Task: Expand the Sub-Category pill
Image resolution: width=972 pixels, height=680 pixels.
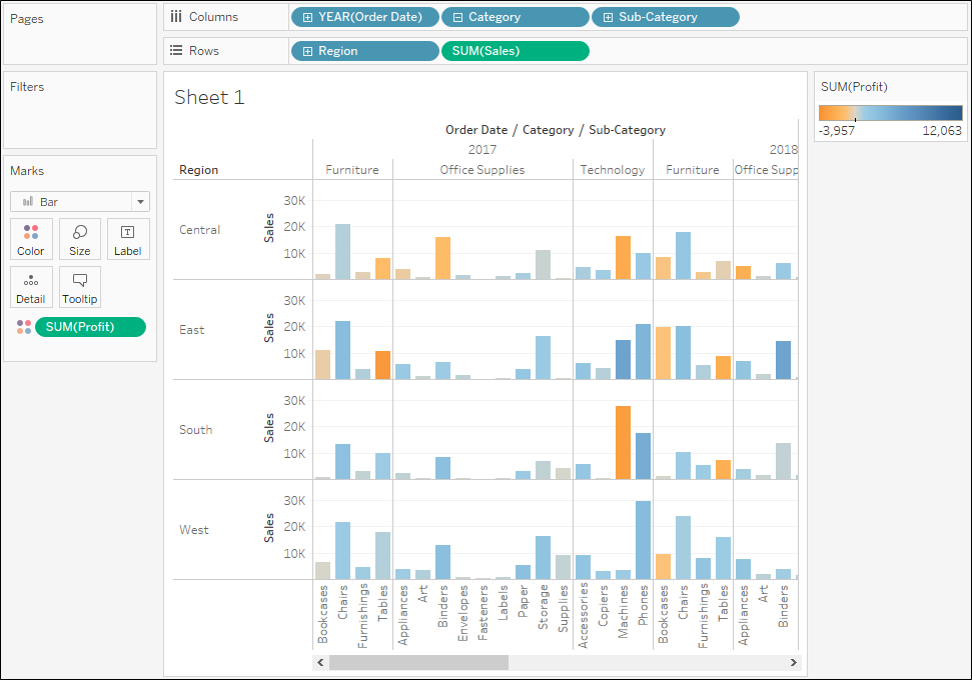Action: coord(607,17)
